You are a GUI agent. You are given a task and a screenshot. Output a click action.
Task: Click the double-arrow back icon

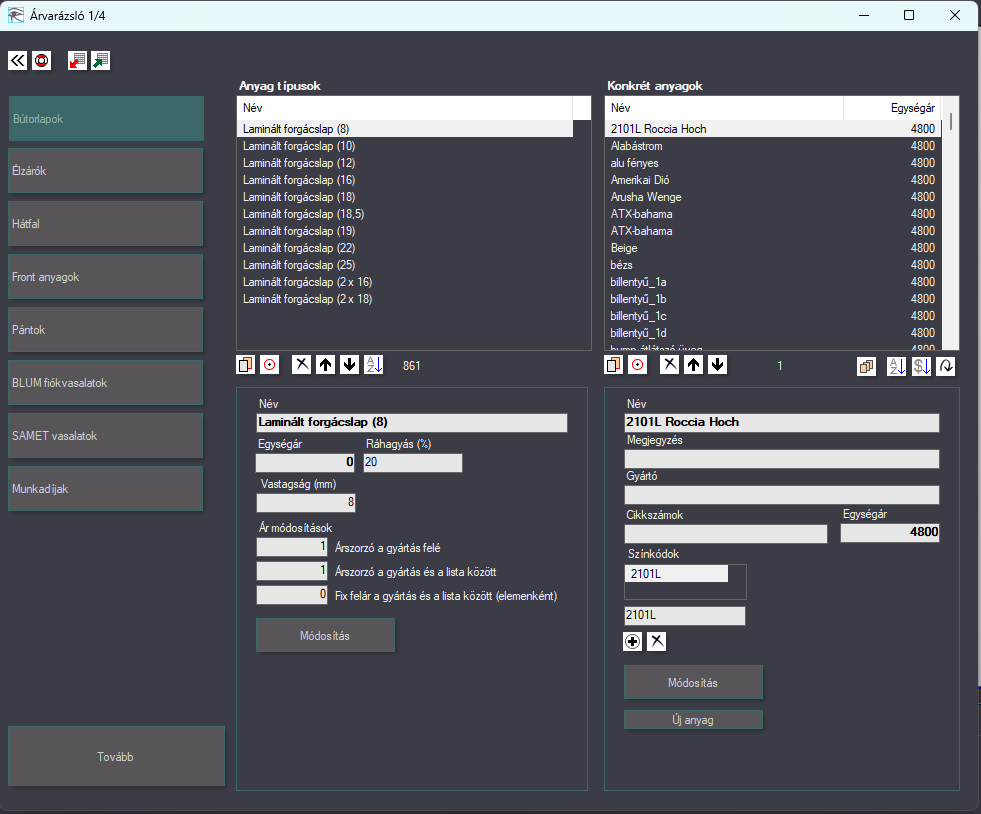18,61
